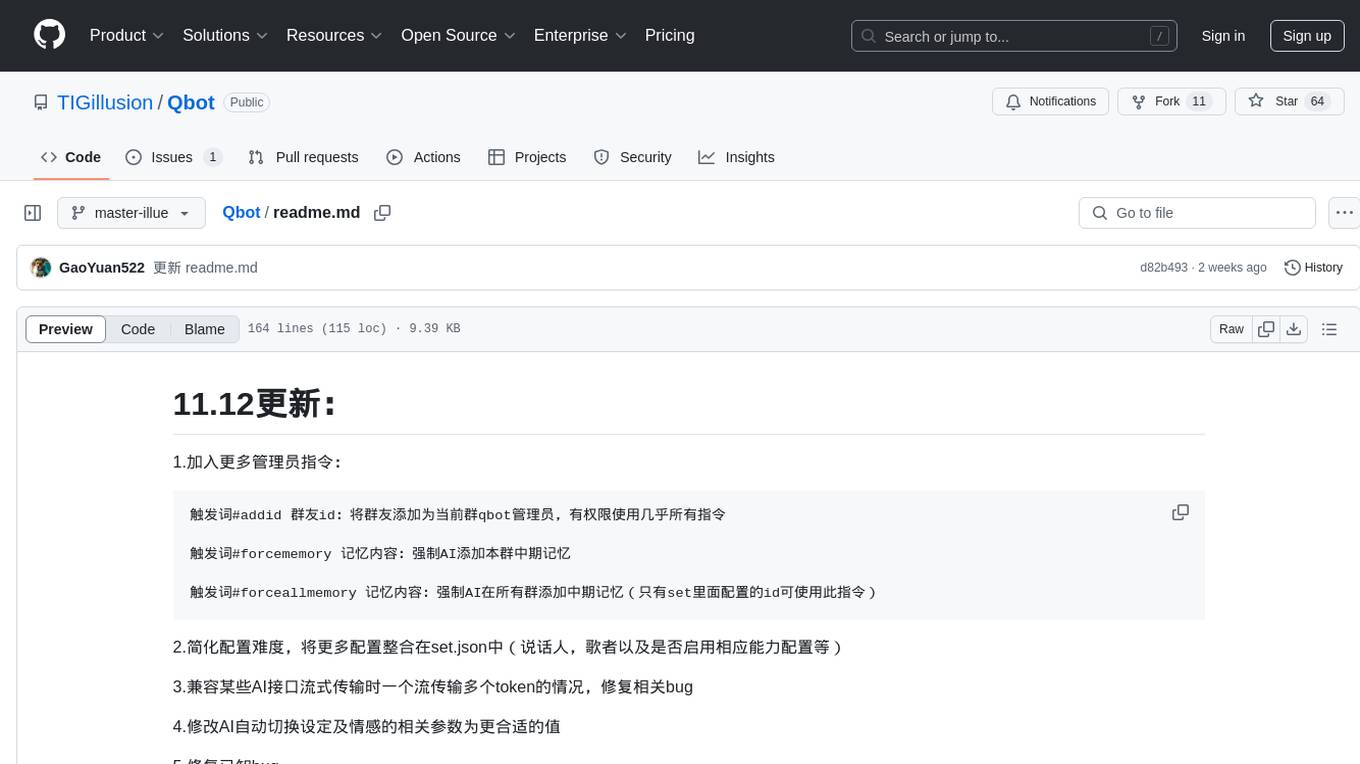Expand the Enterprise menu
This screenshot has width=1360, height=764.
click(580, 35)
